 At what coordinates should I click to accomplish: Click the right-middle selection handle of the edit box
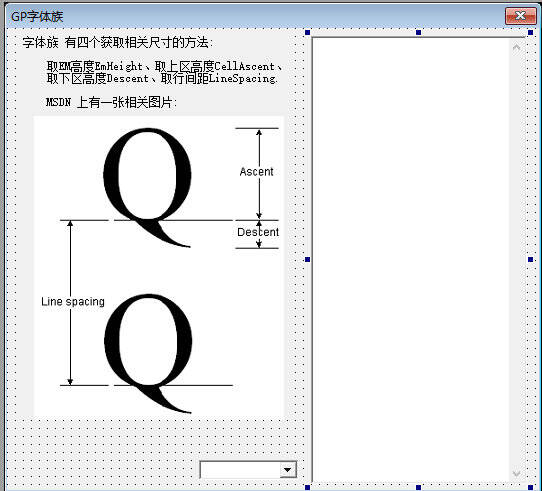[x=531, y=259]
